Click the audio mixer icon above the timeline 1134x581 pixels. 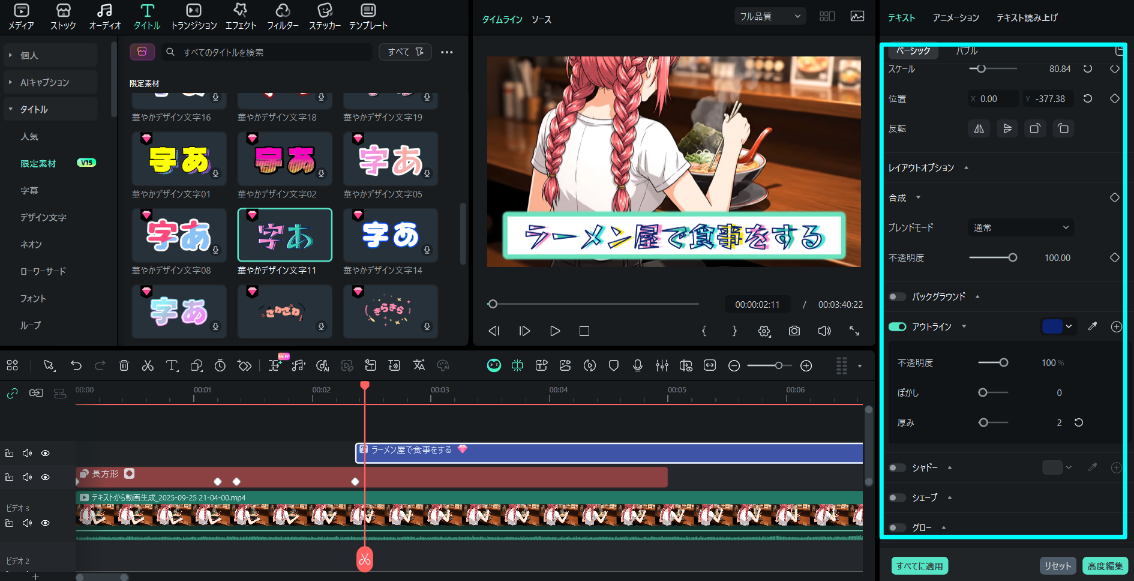click(661, 365)
